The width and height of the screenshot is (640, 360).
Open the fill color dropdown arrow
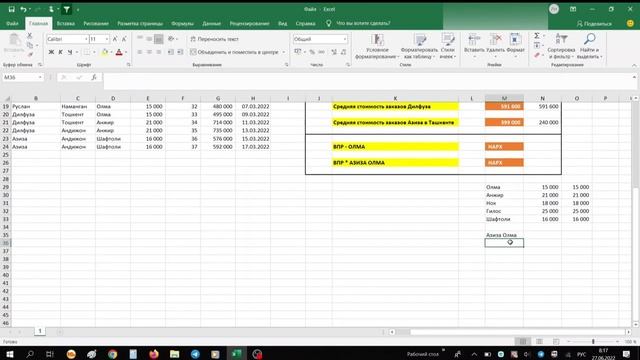click(x=111, y=52)
